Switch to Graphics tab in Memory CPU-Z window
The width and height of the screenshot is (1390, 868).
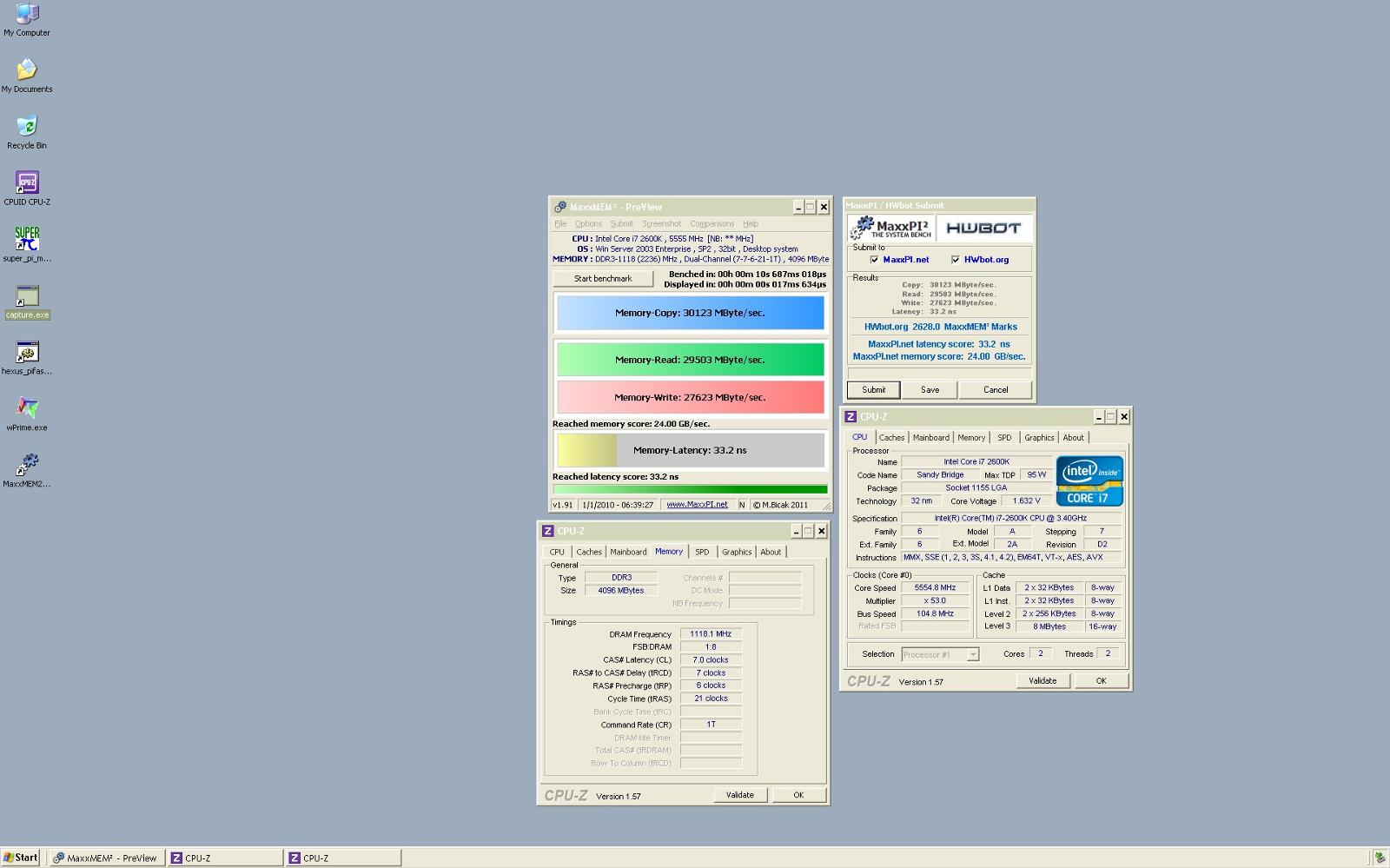point(737,553)
